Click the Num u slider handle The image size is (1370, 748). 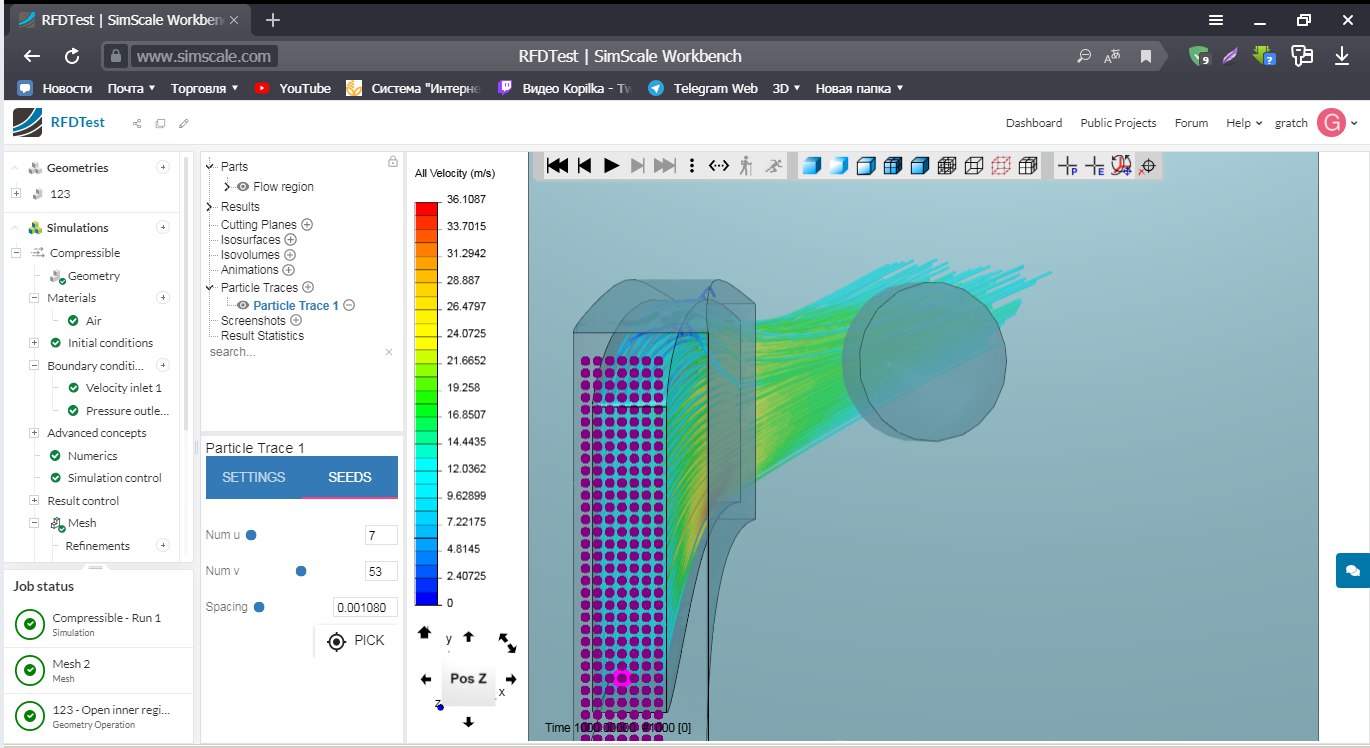[x=251, y=536]
